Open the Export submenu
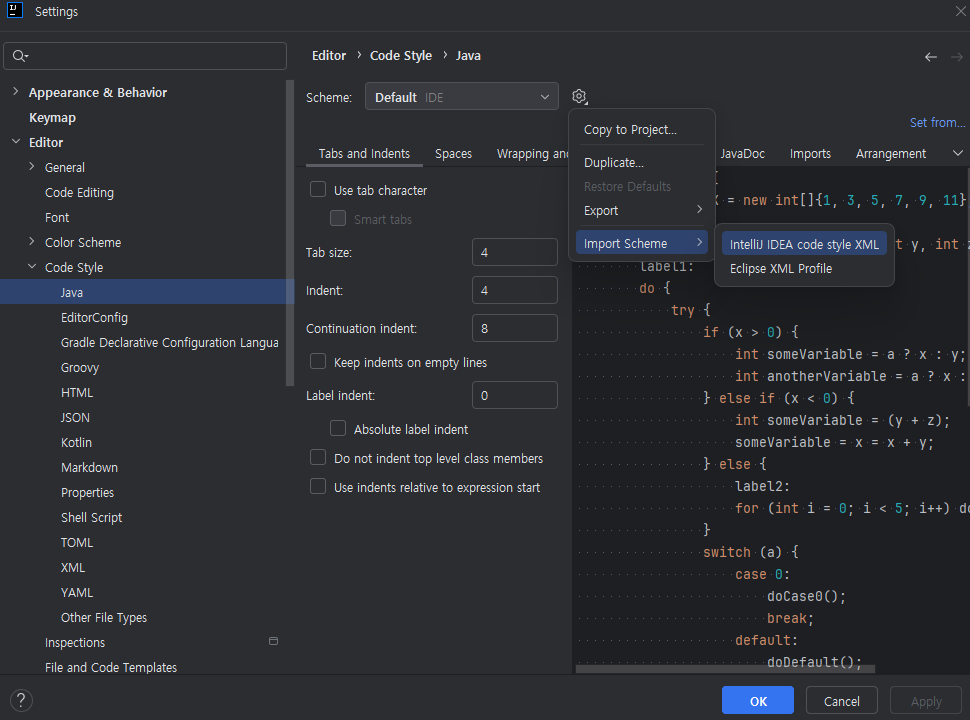This screenshot has width=970, height=720. pos(642,211)
